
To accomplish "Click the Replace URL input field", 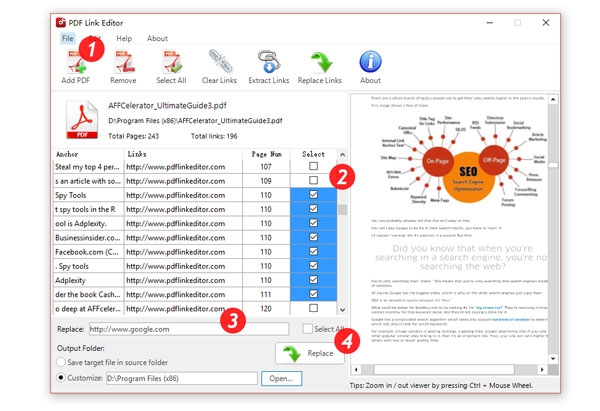I will pos(189,329).
